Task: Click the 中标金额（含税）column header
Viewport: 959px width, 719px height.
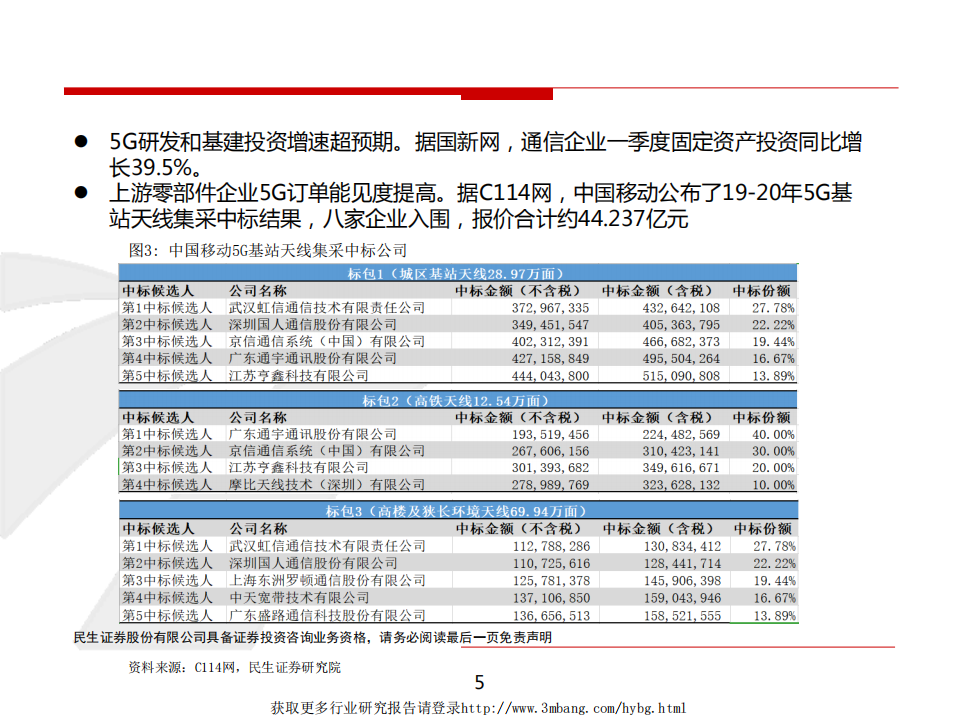Action: pos(658,288)
